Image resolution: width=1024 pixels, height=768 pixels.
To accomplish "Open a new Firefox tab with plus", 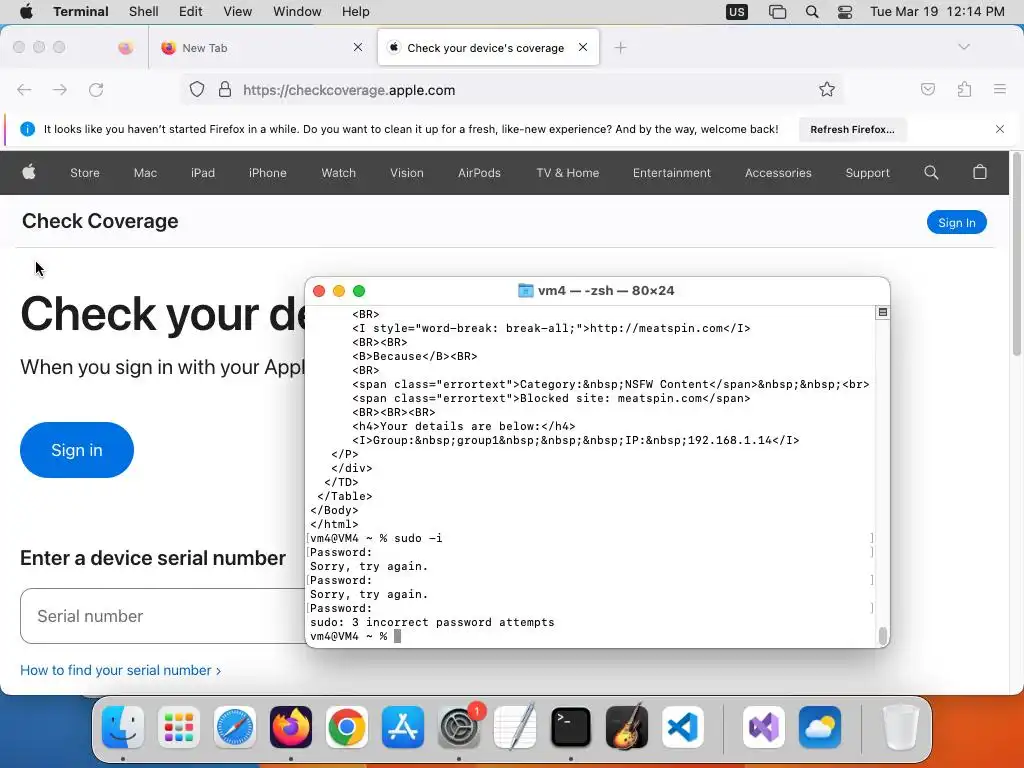I will (620, 48).
